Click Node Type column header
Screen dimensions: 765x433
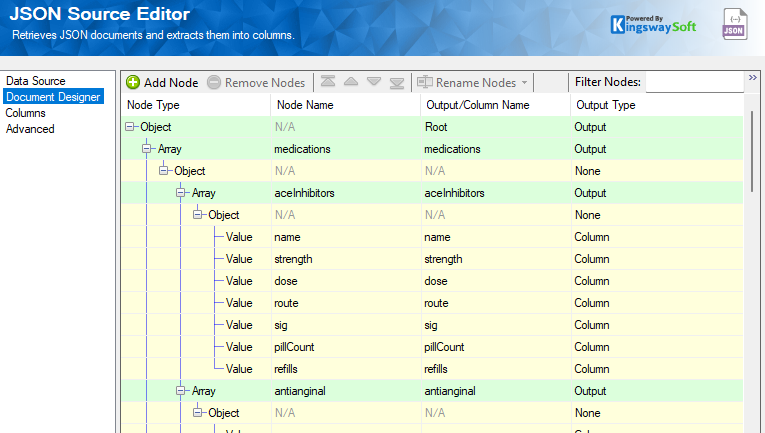pyautogui.click(x=196, y=105)
